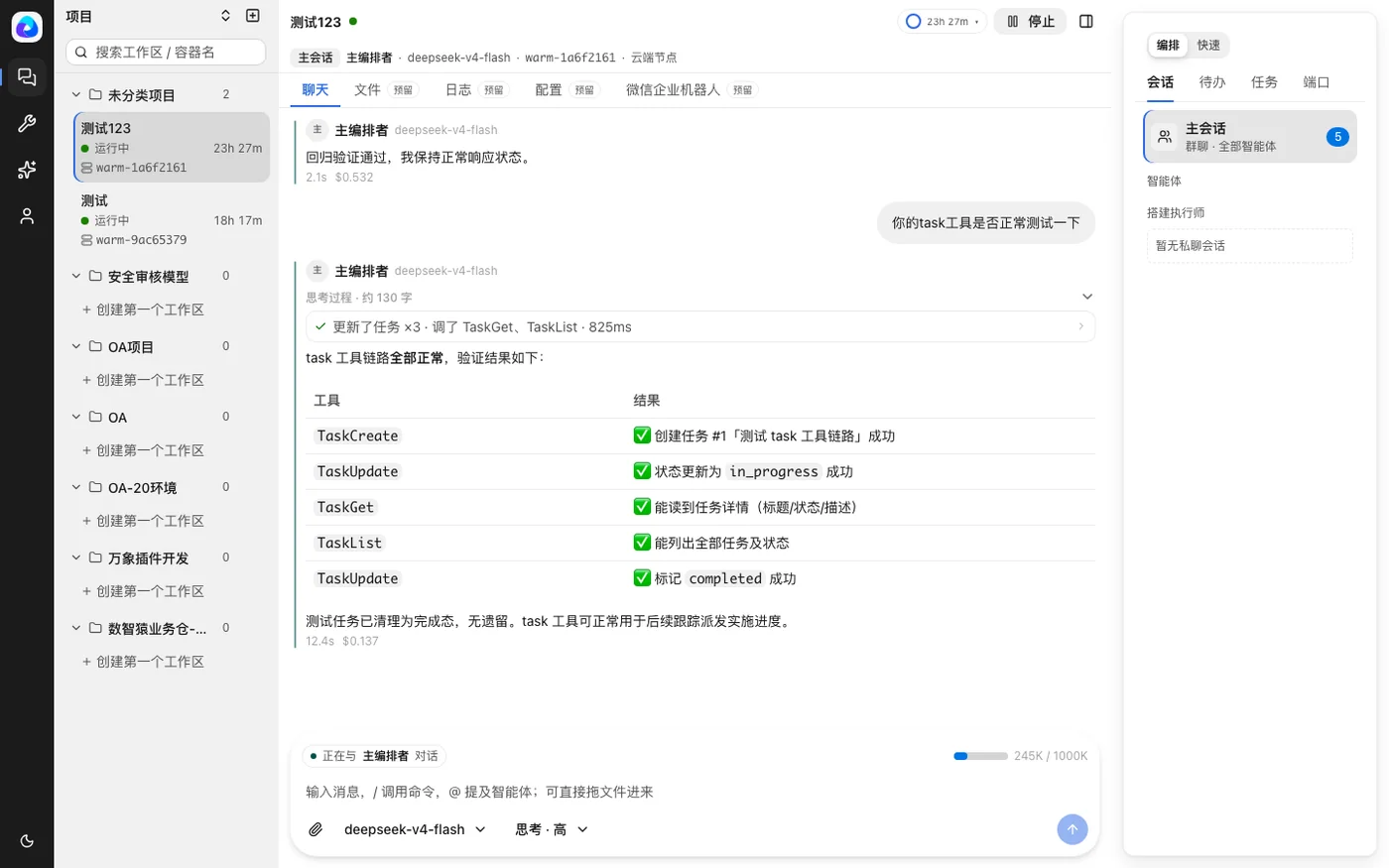Click the 主会话 tag in header
The height and width of the screenshot is (868, 1389).
tap(316, 58)
